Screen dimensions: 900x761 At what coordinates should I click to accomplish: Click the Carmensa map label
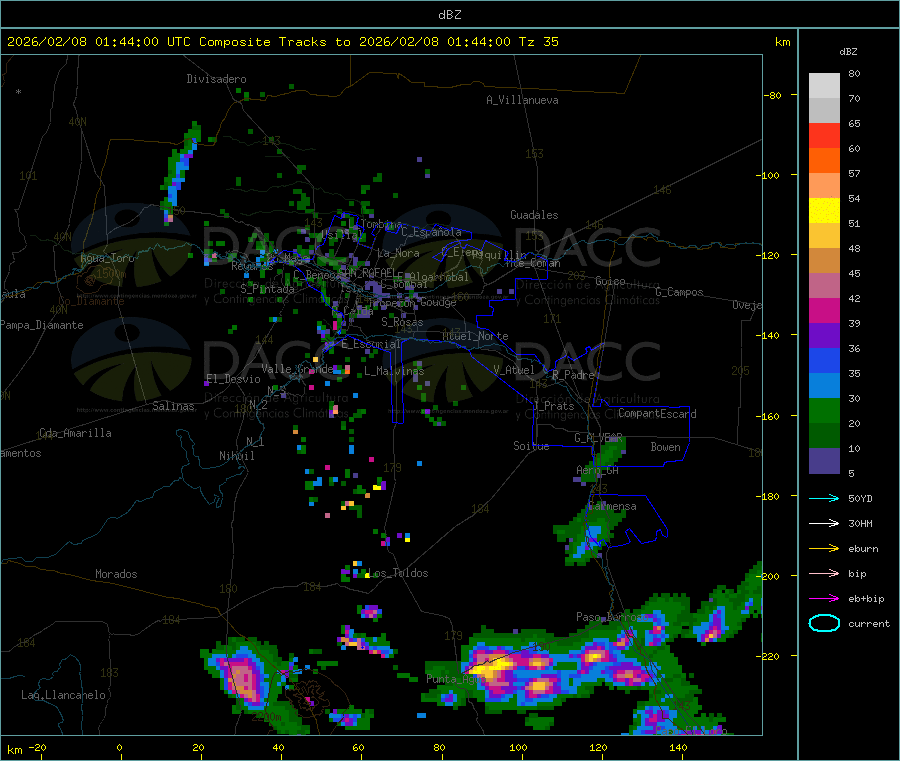[x=612, y=506]
